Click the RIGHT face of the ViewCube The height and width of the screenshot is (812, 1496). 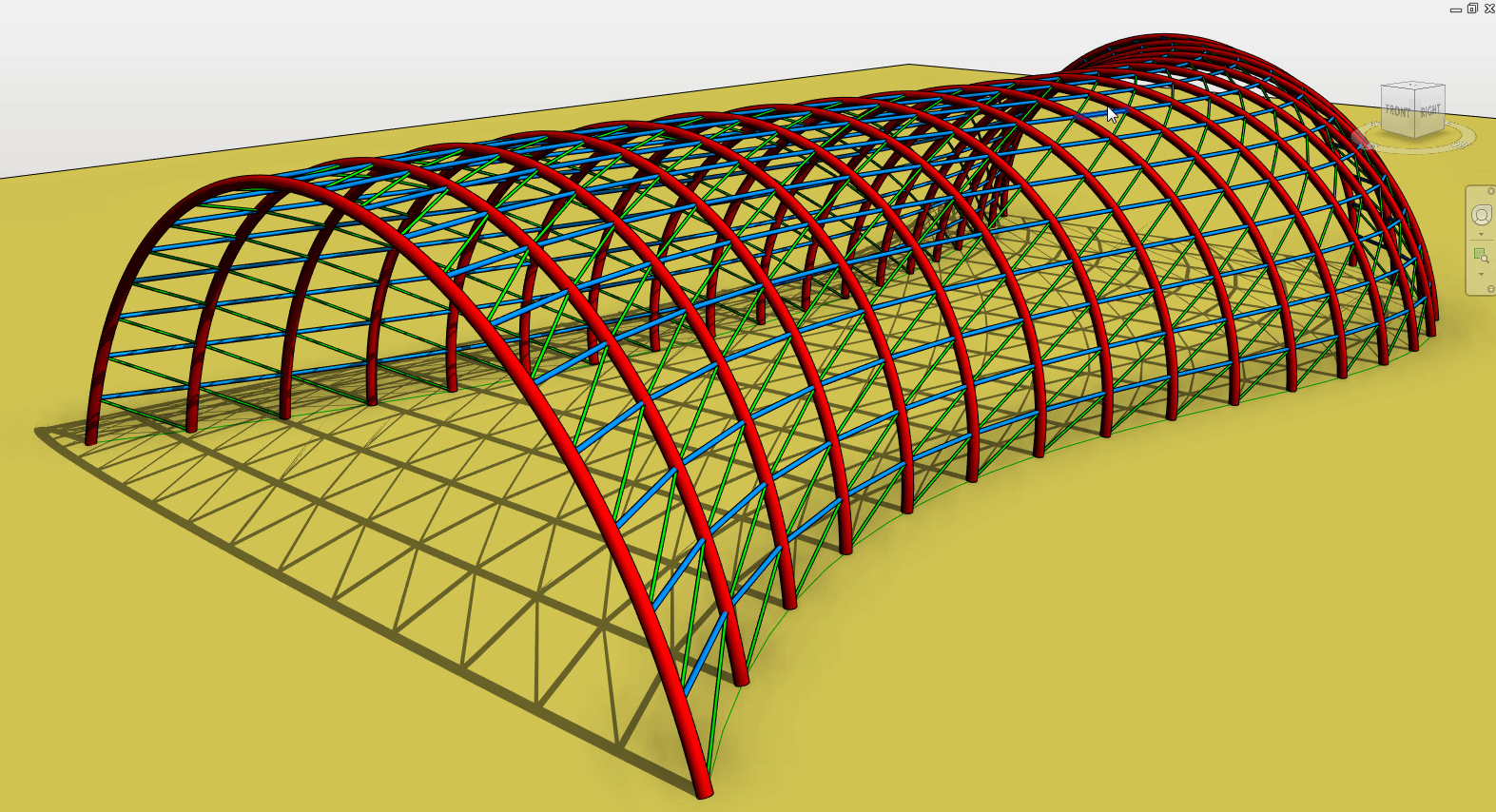pyautogui.click(x=1430, y=110)
